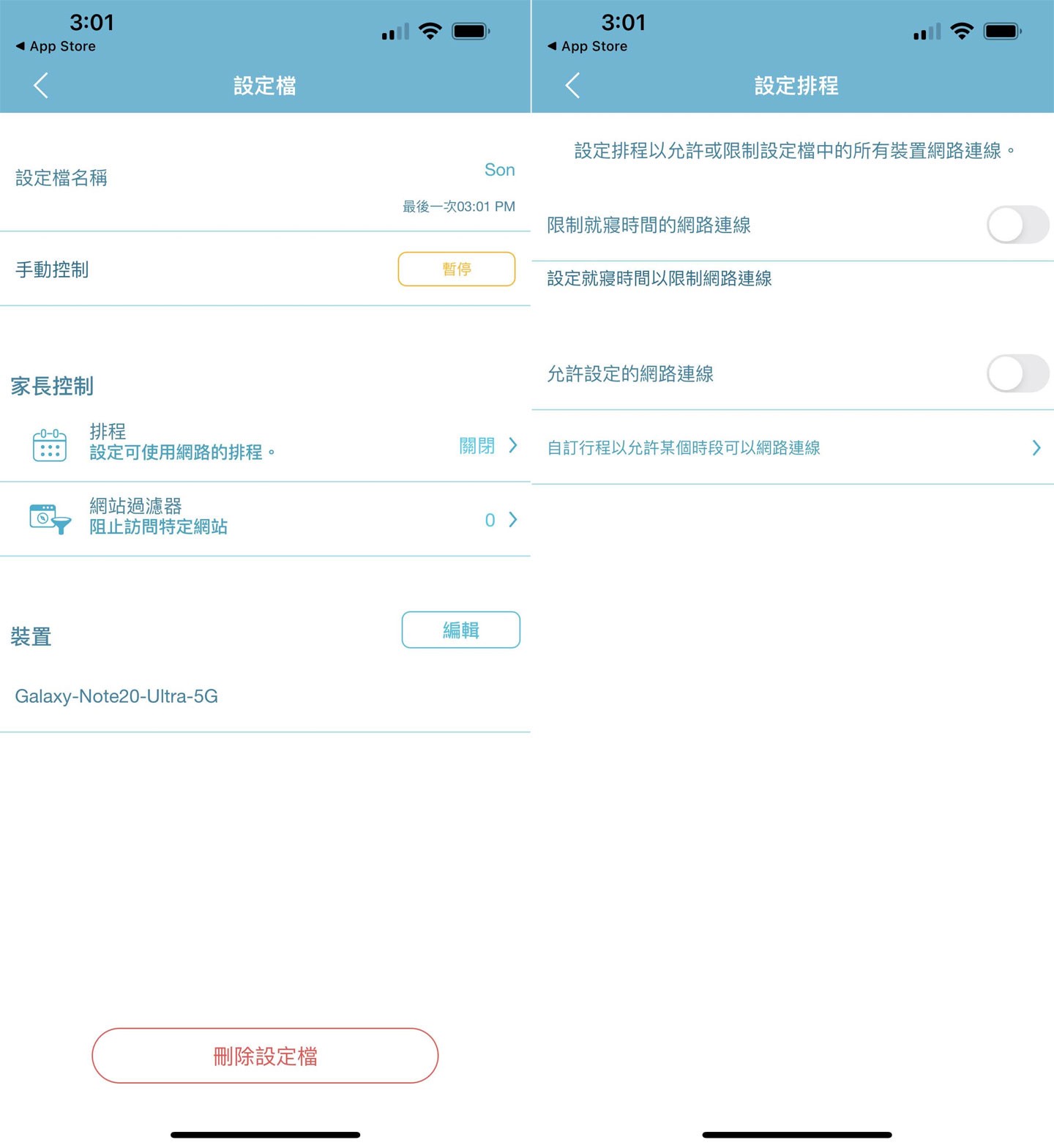Screen dimensions: 1054x1148
Task: Tap 設定就寢時間以限制網路連線 text
Action: pos(659,278)
